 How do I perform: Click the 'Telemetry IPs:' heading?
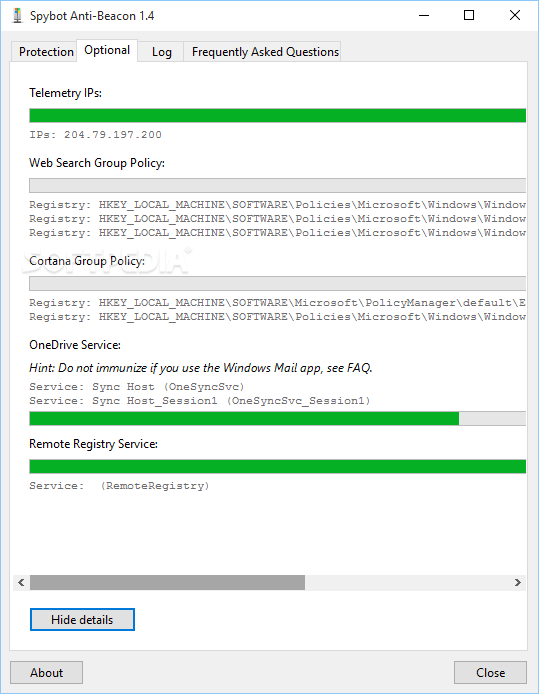click(x=65, y=93)
